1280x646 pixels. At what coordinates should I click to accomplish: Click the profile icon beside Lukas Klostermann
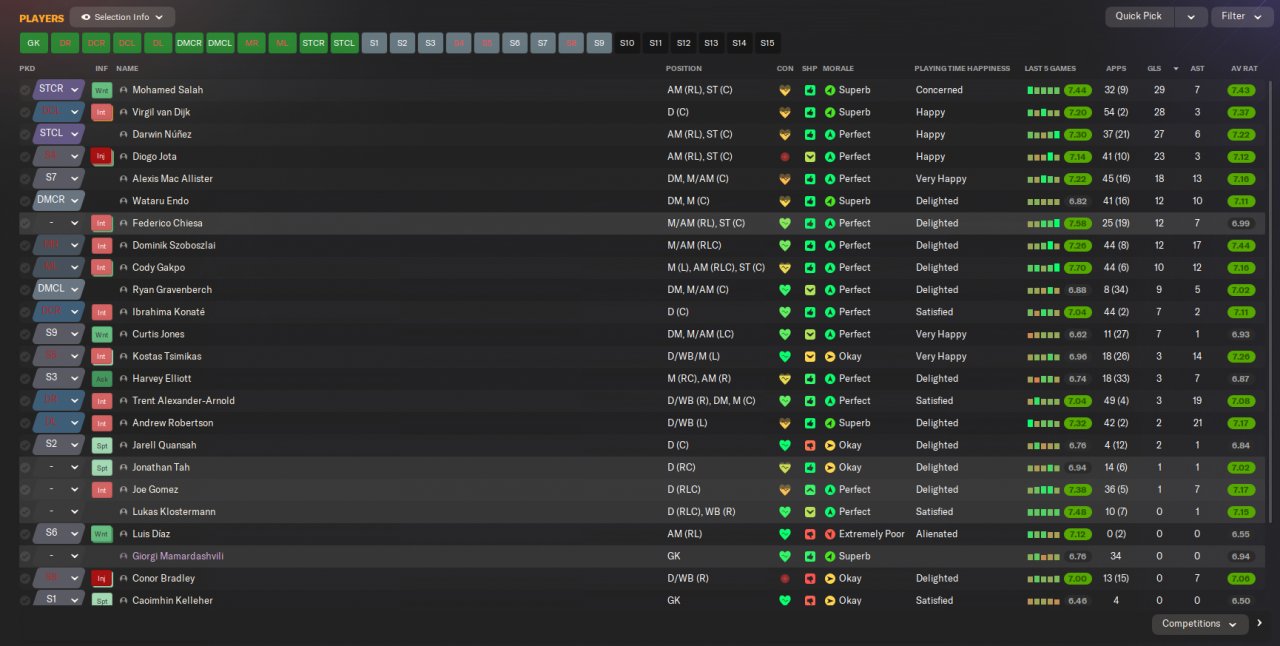(x=124, y=512)
